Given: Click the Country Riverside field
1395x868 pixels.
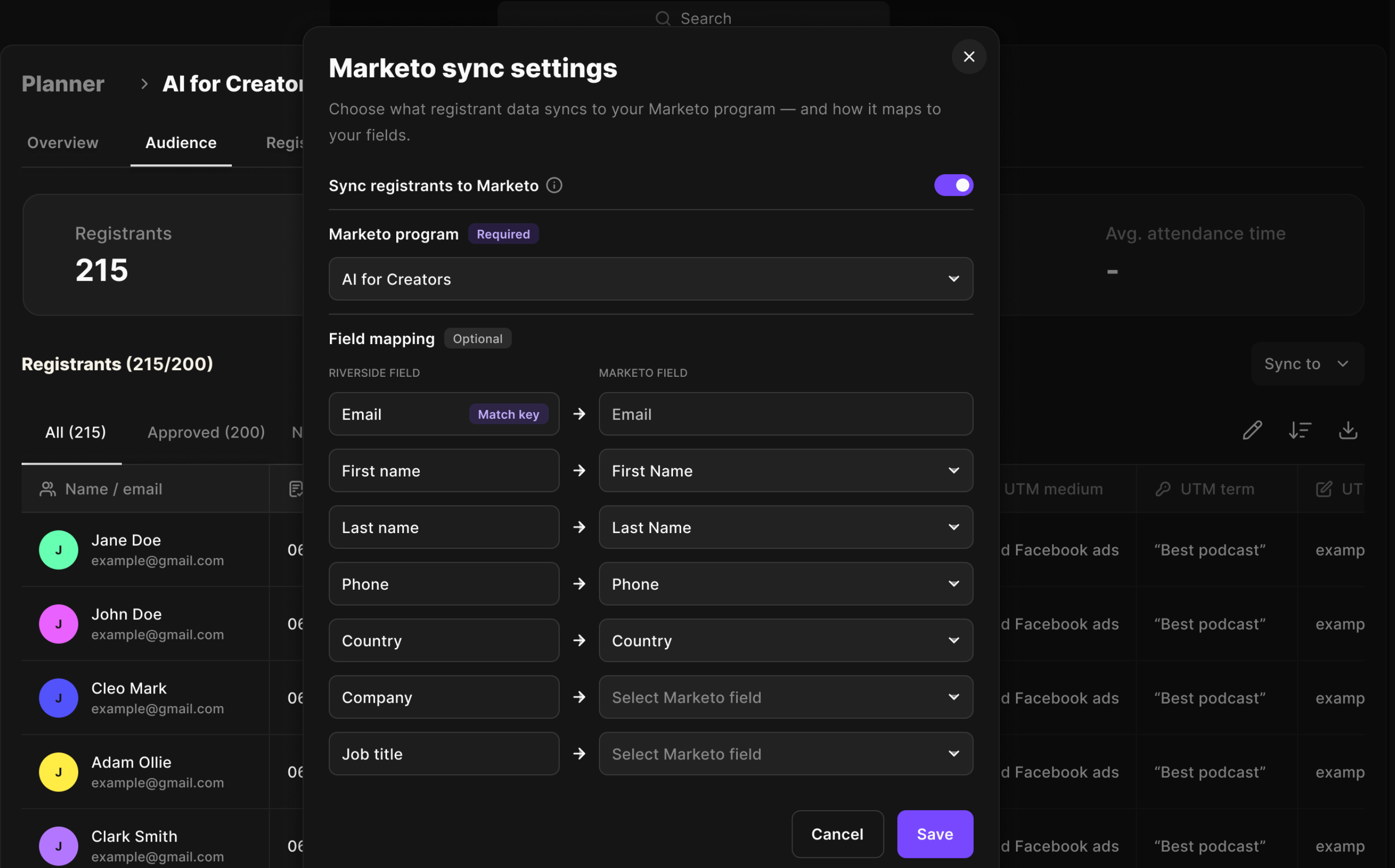Looking at the screenshot, I should (x=444, y=641).
